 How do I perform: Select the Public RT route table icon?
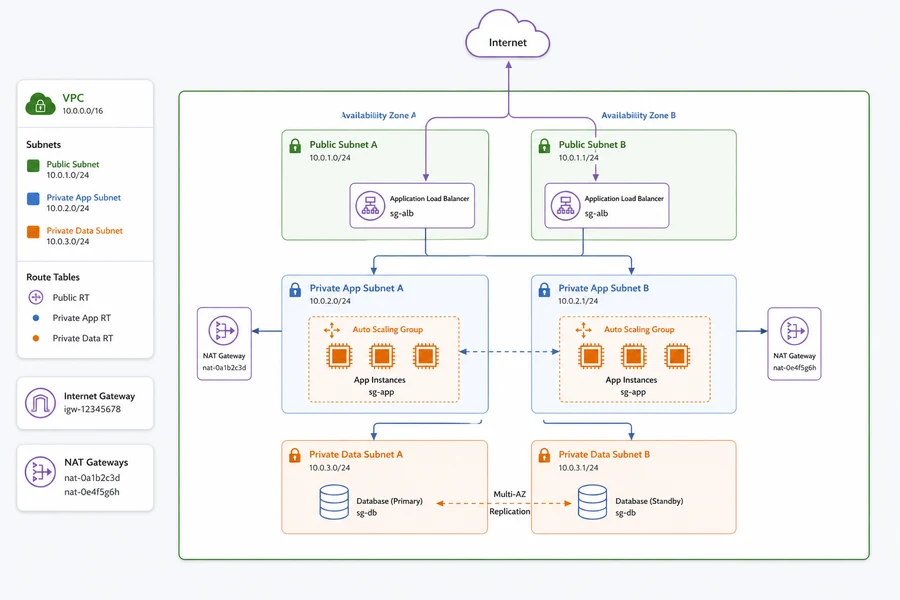[x=36, y=297]
